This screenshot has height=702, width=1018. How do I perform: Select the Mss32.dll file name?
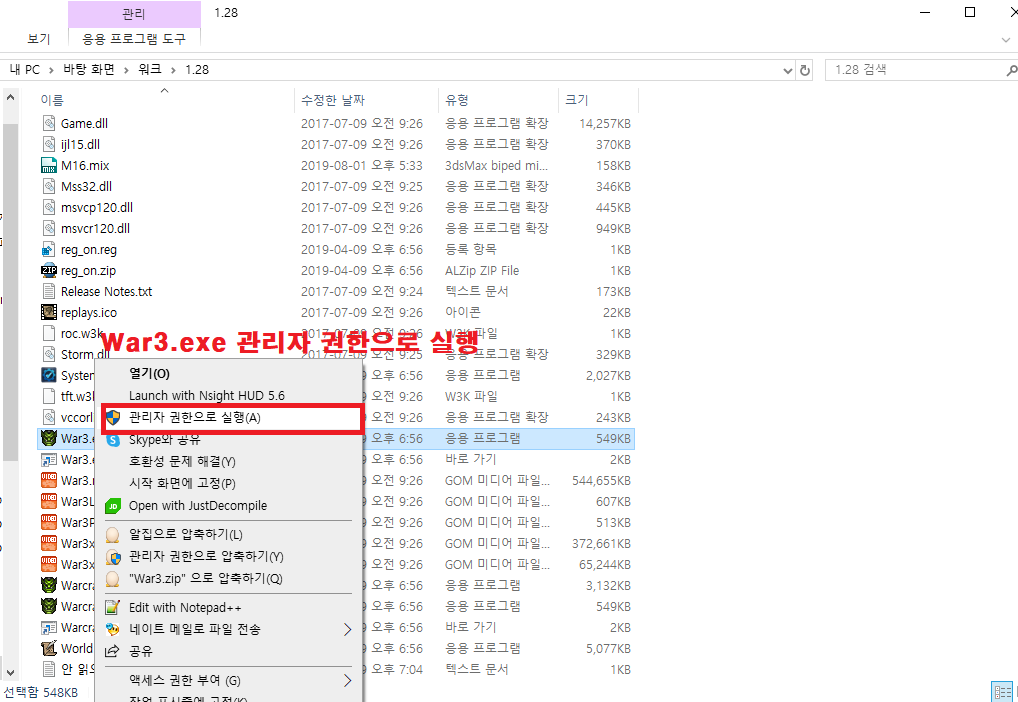(x=86, y=186)
